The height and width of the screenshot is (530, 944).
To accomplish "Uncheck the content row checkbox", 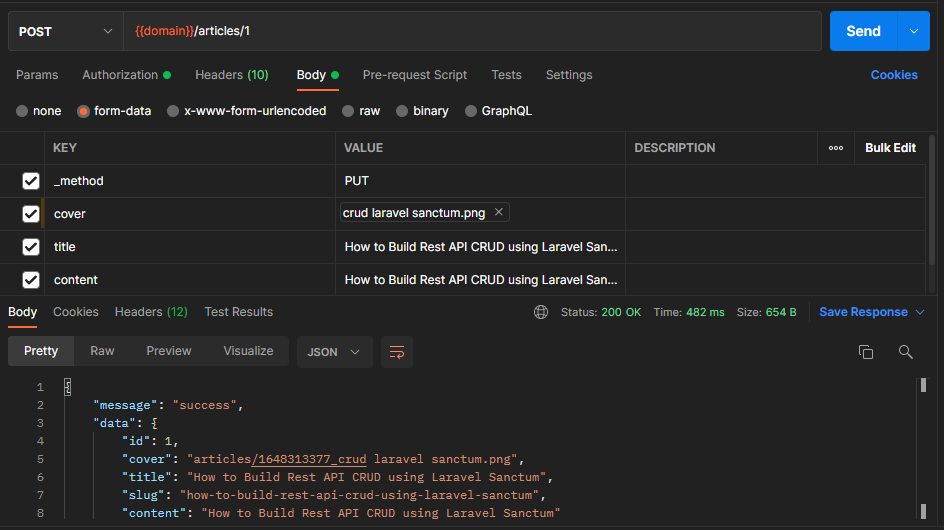I will pos(31,280).
